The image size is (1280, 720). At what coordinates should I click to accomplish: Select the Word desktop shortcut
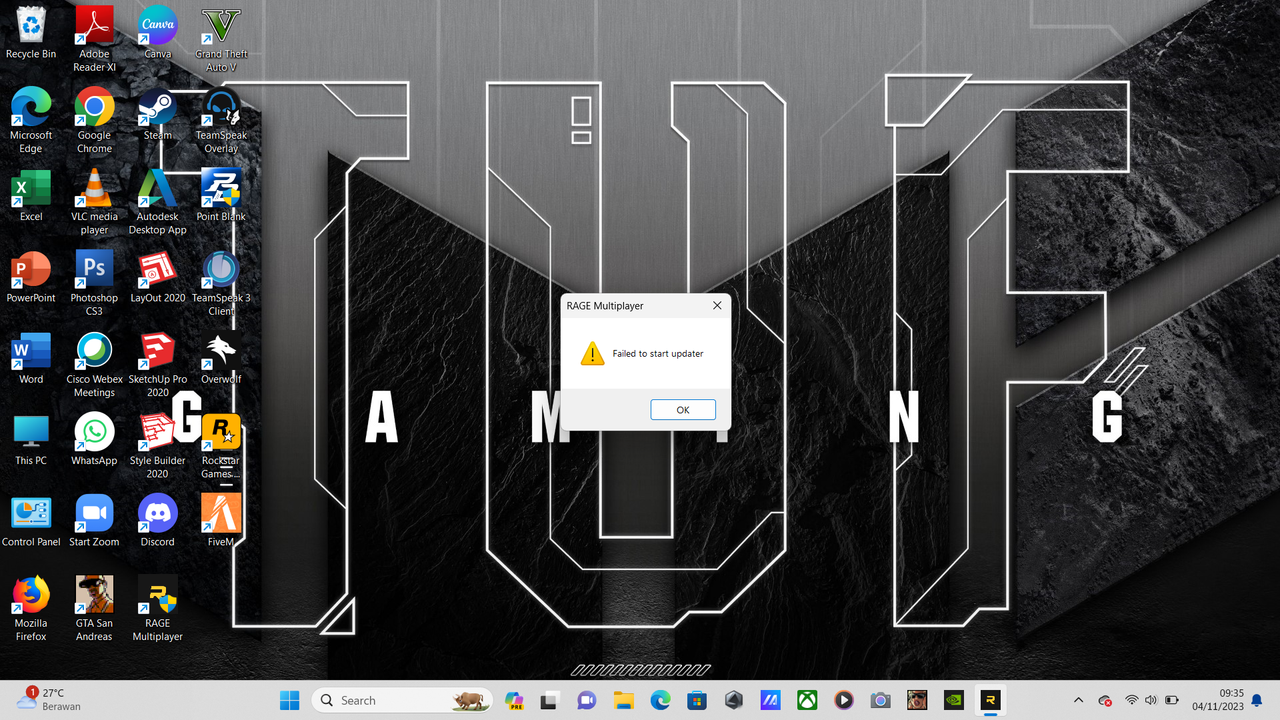(31, 359)
